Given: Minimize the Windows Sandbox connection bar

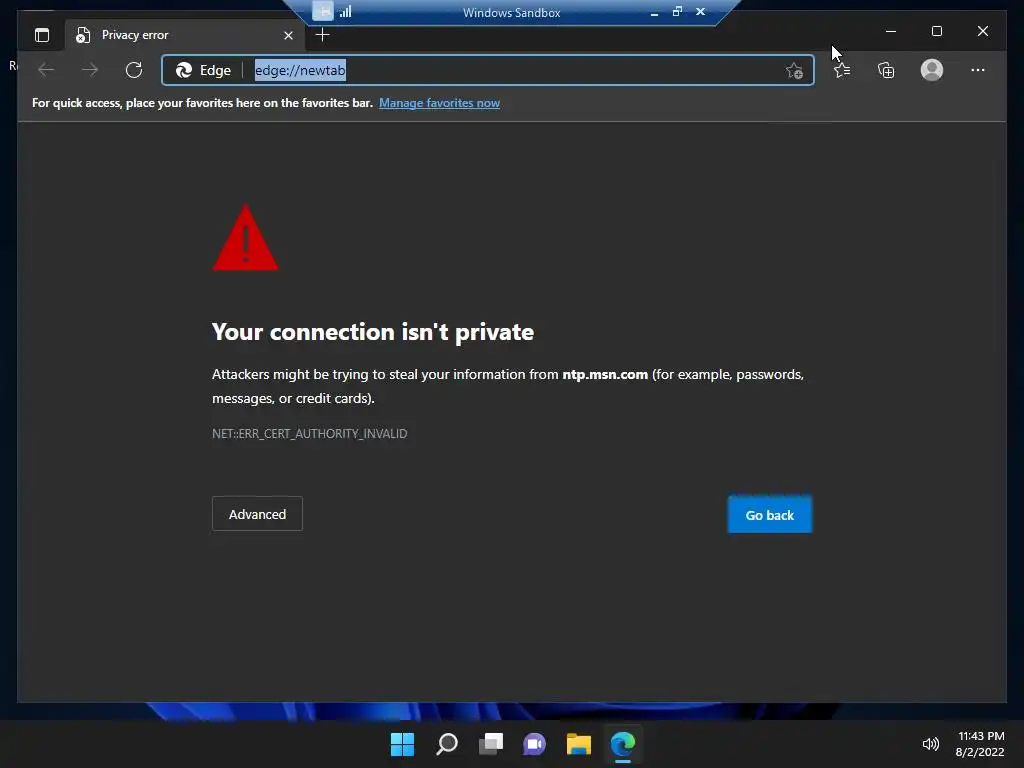Looking at the screenshot, I should [x=654, y=12].
